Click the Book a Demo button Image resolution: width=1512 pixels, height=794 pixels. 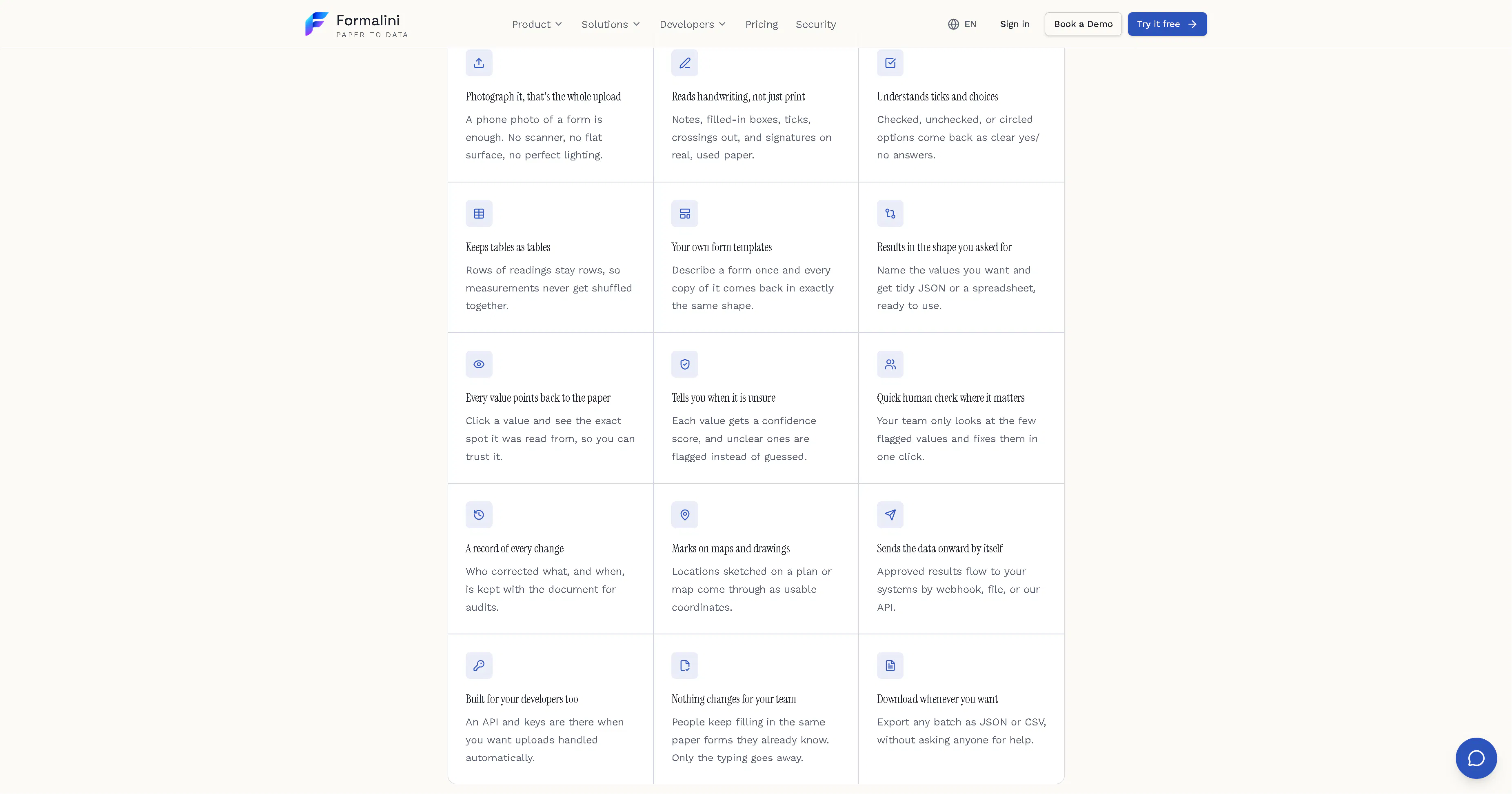1083,24
